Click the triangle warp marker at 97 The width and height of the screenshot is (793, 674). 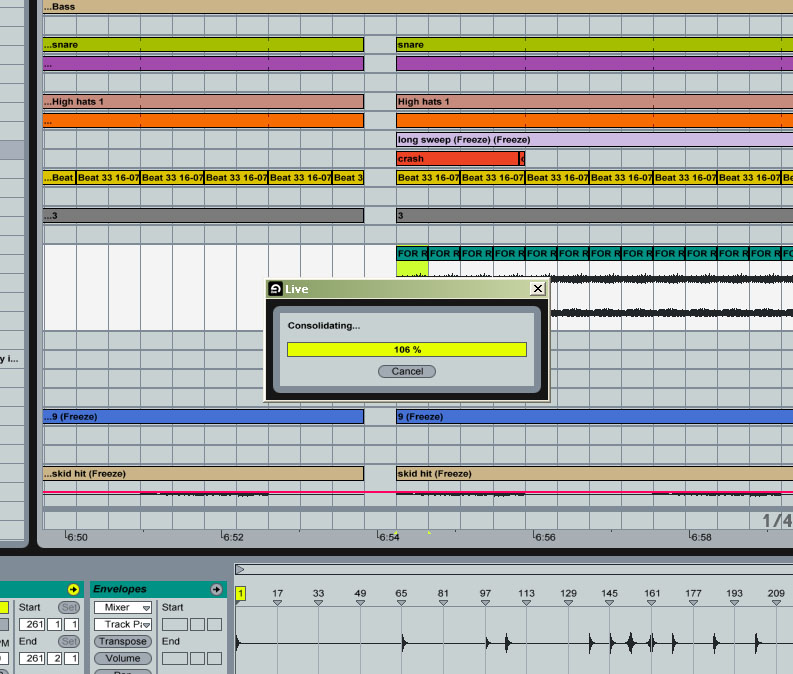pos(485,602)
